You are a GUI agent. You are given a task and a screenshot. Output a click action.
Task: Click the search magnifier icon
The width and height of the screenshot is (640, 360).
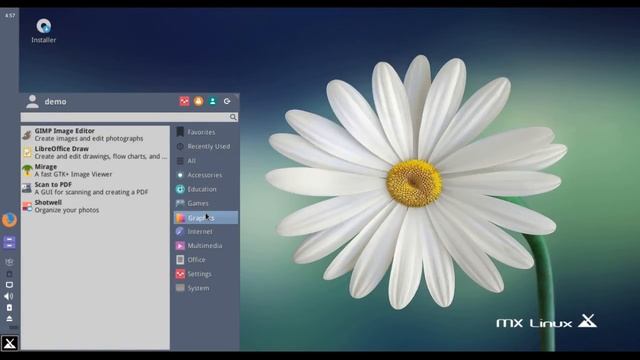pyautogui.click(x=233, y=118)
